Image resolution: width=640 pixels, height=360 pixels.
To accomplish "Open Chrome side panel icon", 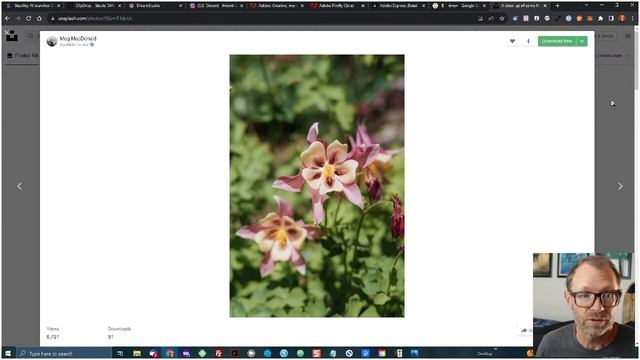I will coord(611,18).
